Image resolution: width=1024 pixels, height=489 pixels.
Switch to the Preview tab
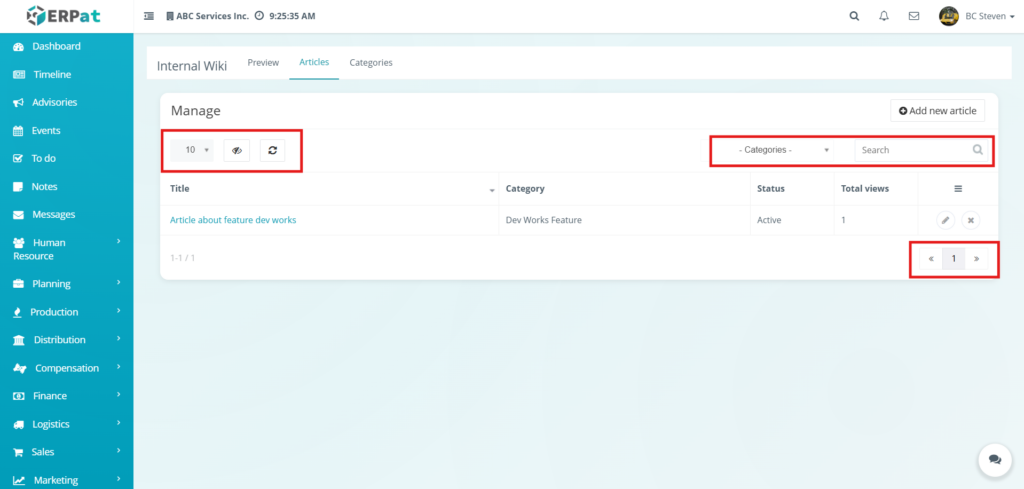(263, 63)
